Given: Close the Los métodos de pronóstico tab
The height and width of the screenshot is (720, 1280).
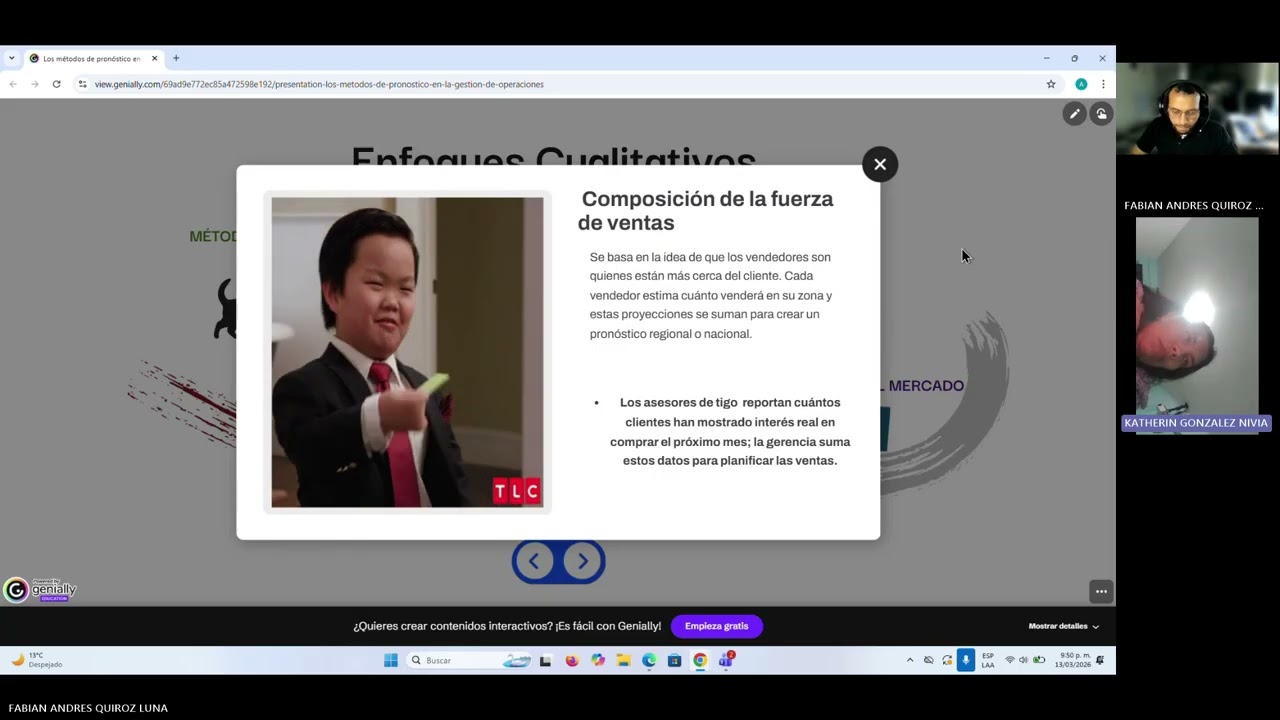Looking at the screenshot, I should [154, 59].
